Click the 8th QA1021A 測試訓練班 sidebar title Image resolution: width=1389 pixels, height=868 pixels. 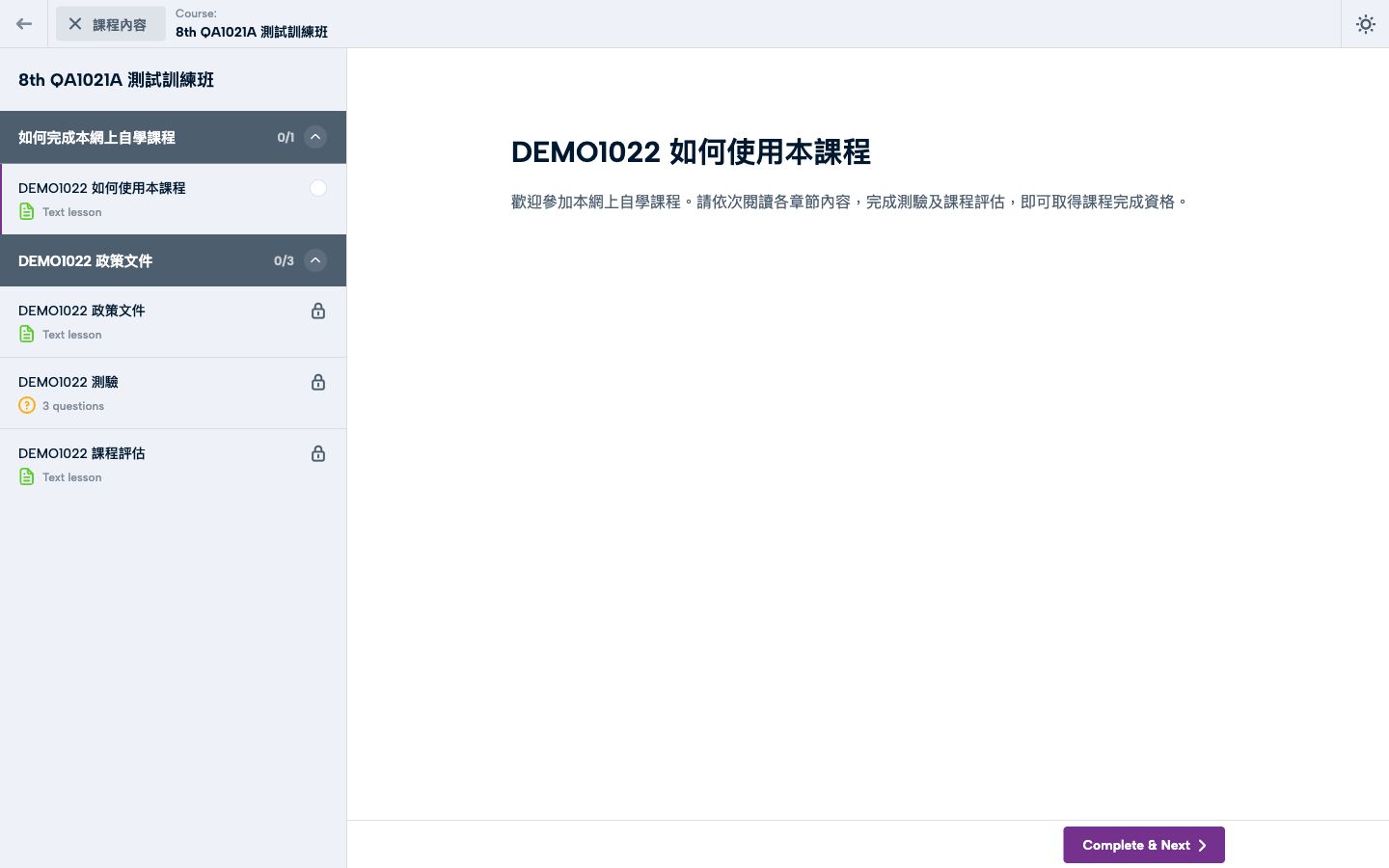pos(116,80)
